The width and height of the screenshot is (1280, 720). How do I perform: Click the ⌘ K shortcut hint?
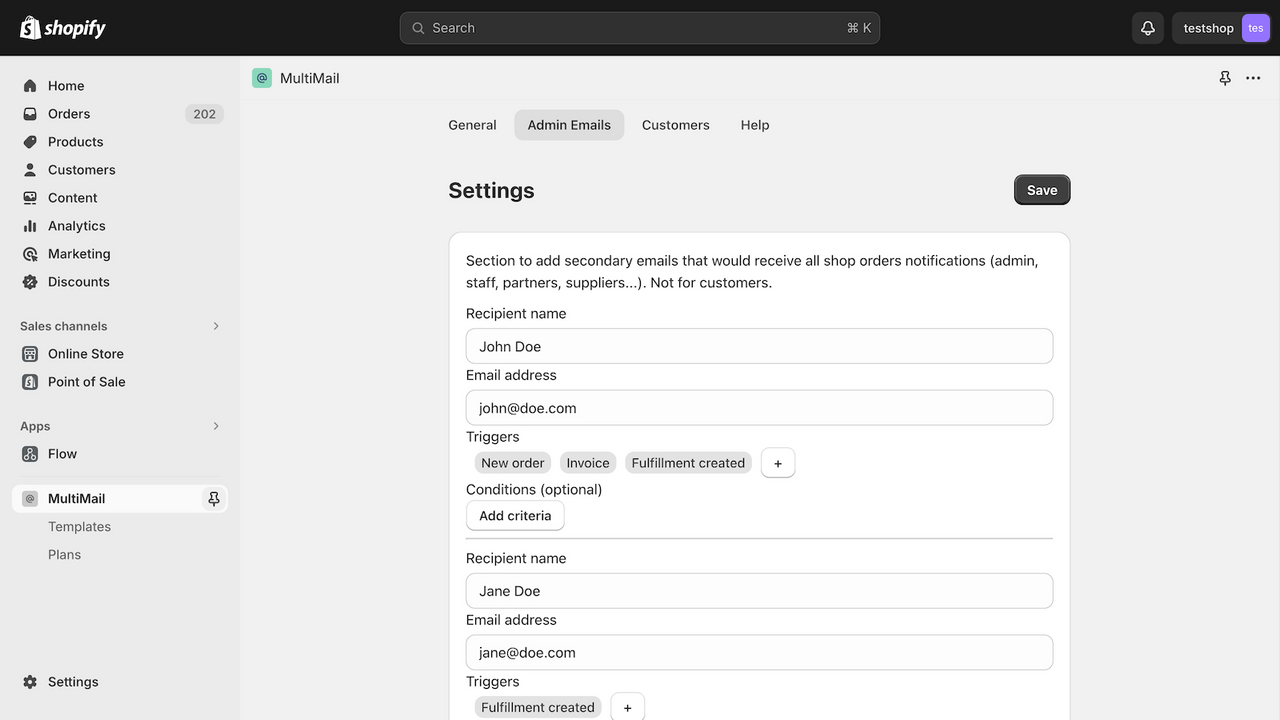click(x=859, y=28)
